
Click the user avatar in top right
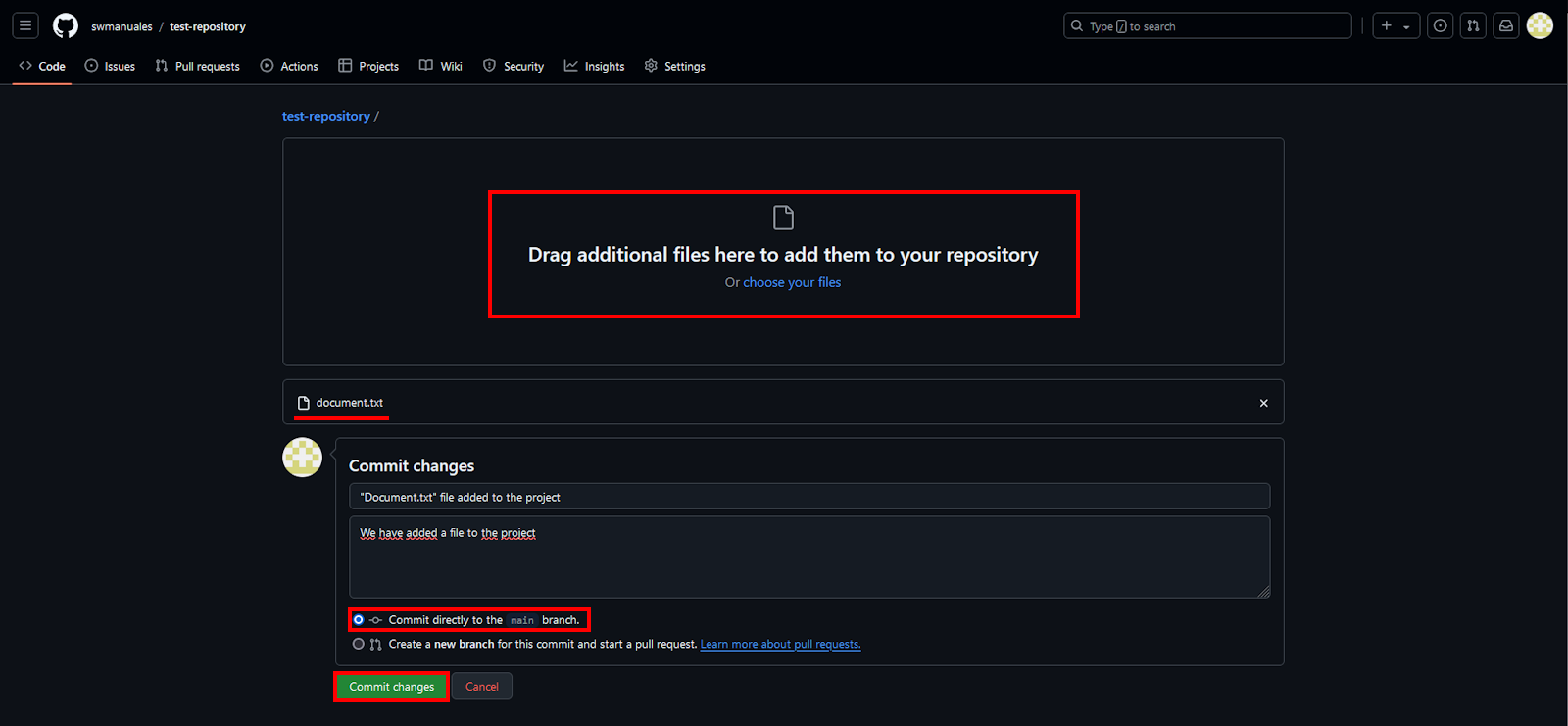click(1540, 26)
